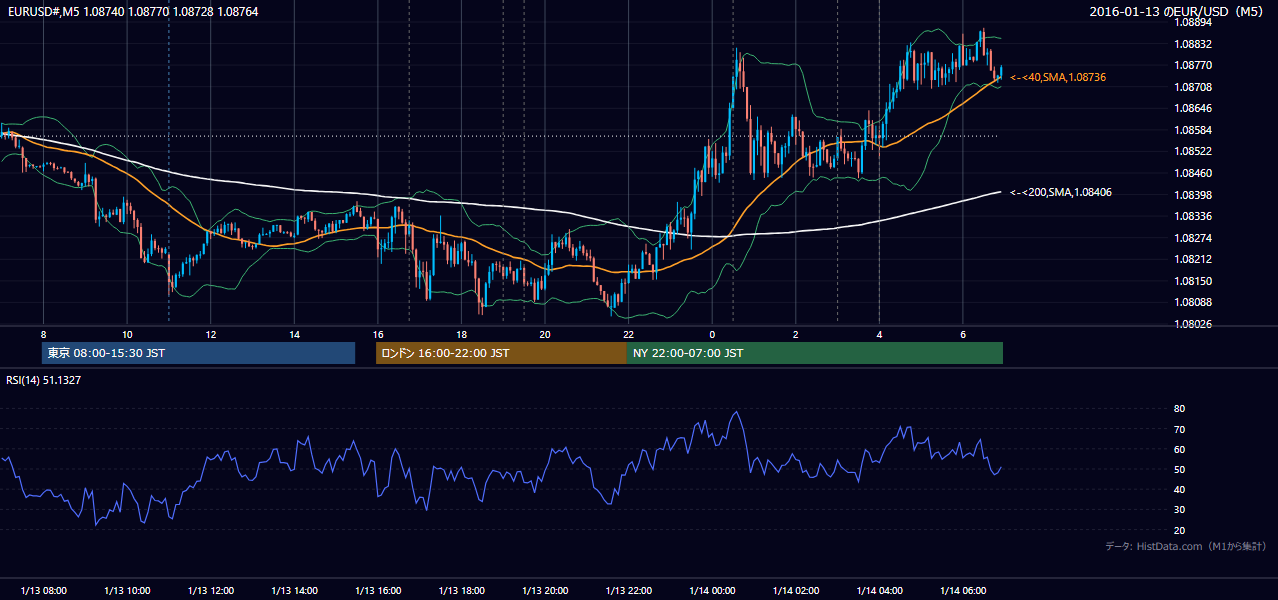The width and height of the screenshot is (1278, 600).
Task: Click price axis label 1.08336
Action: coord(1192,216)
